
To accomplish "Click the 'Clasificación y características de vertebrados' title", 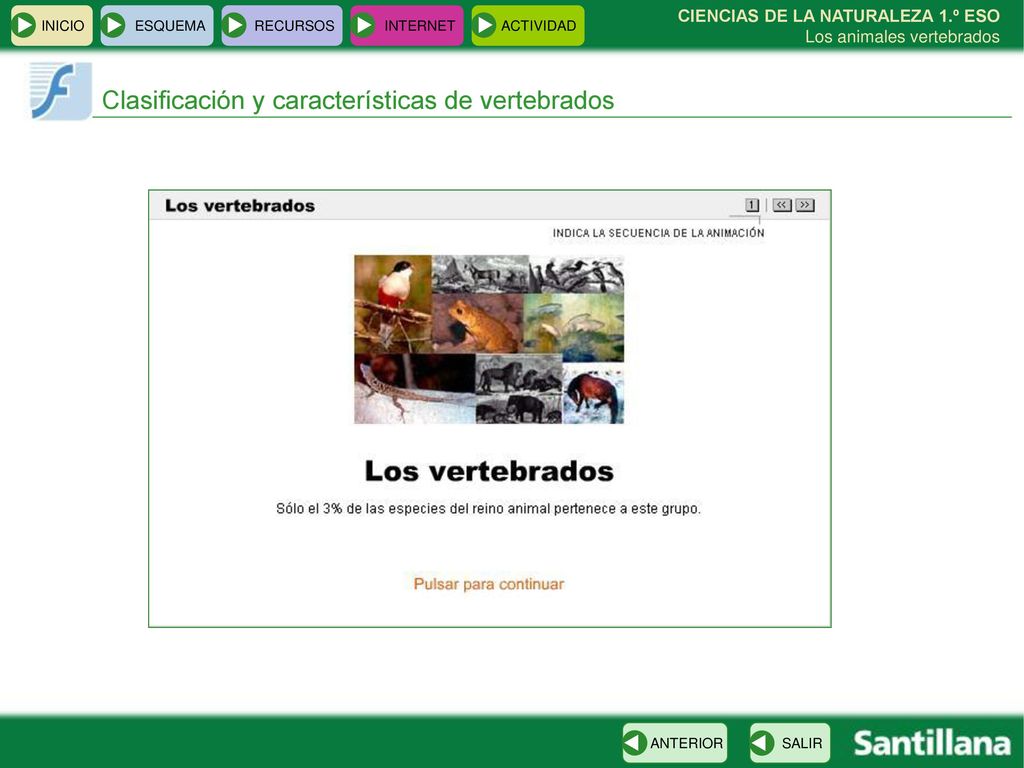I will tap(358, 100).
